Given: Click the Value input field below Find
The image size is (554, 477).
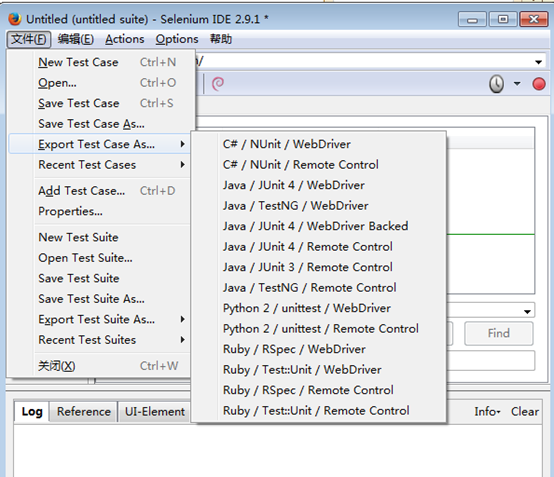Looking at the screenshot, I should (490, 361).
